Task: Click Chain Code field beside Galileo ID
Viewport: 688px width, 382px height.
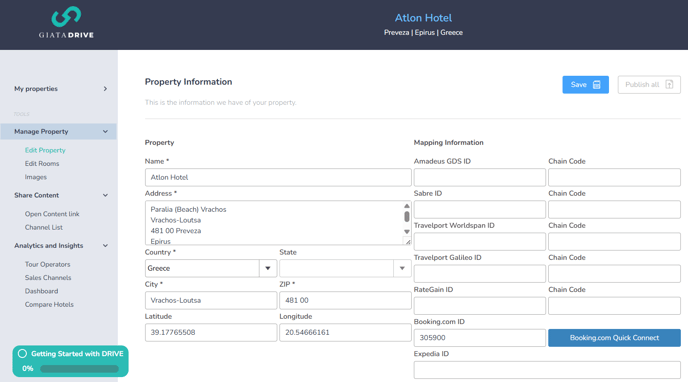Action: [x=614, y=274]
